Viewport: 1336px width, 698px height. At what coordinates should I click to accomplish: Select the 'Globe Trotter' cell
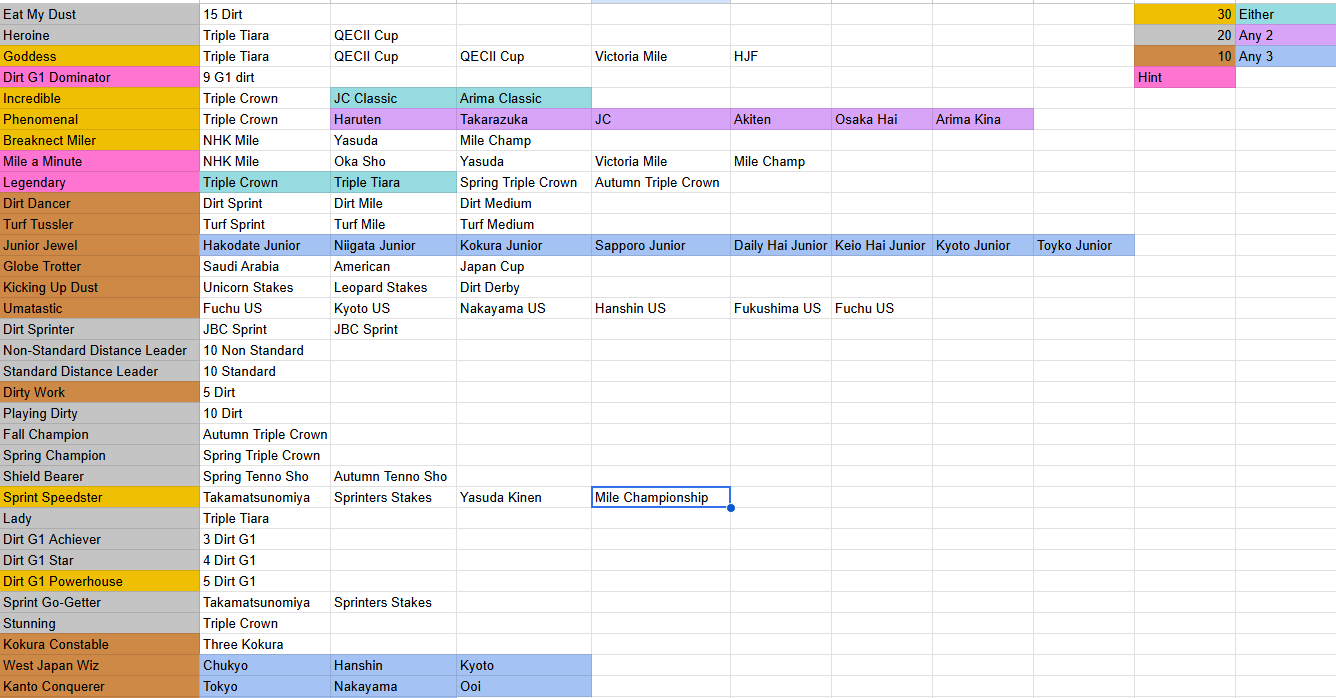point(100,266)
